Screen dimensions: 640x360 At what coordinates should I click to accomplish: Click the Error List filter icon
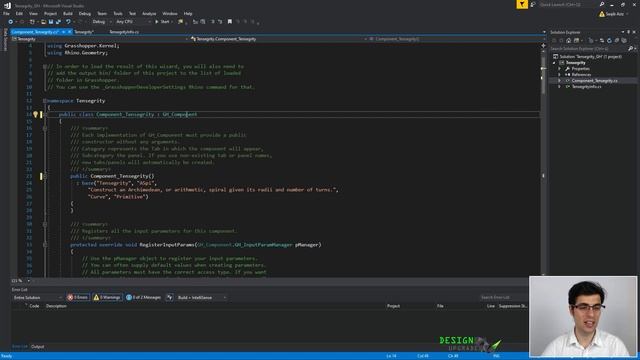[x=169, y=298]
